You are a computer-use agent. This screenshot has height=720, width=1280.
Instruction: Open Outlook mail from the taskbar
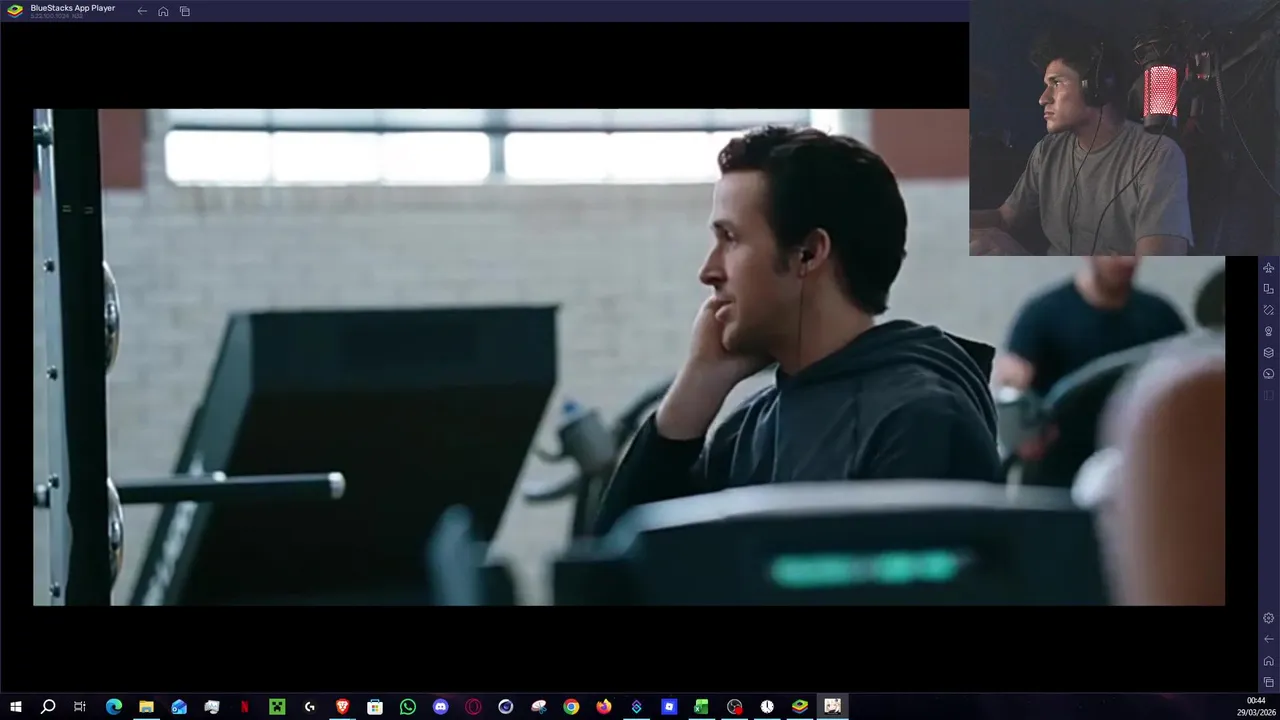pyautogui.click(x=179, y=707)
